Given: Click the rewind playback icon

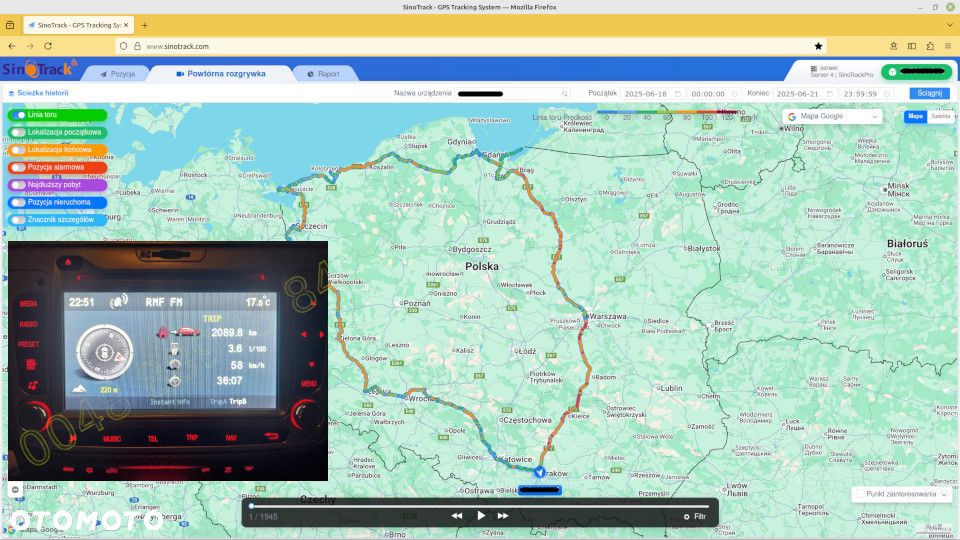Looking at the screenshot, I should click(x=457, y=516).
